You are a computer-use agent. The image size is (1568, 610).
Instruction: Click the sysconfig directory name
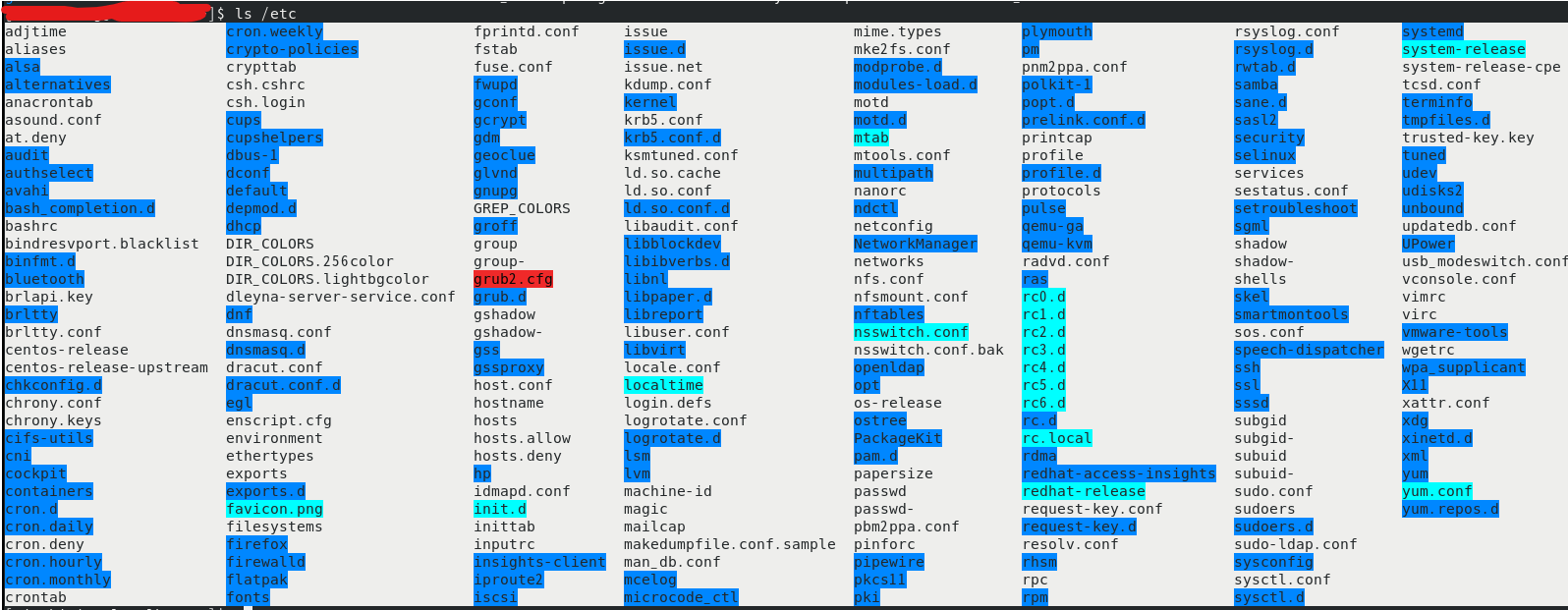pyautogui.click(x=1273, y=562)
